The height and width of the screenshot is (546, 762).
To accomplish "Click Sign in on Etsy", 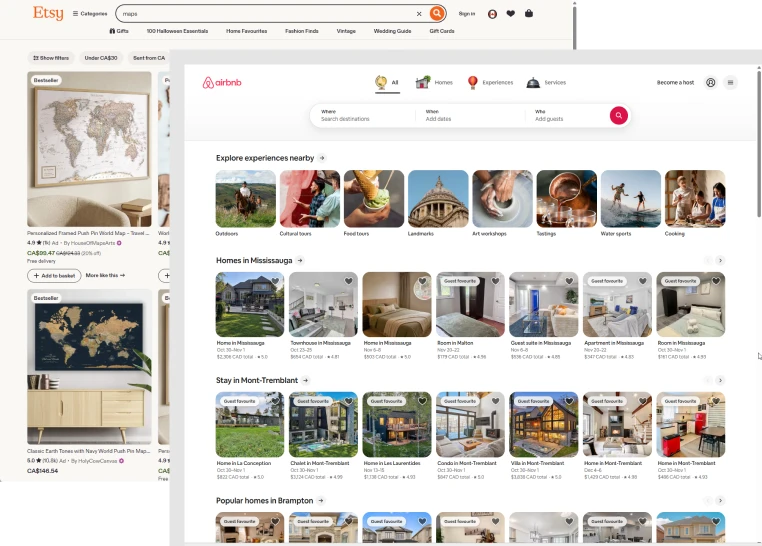I will point(467,14).
